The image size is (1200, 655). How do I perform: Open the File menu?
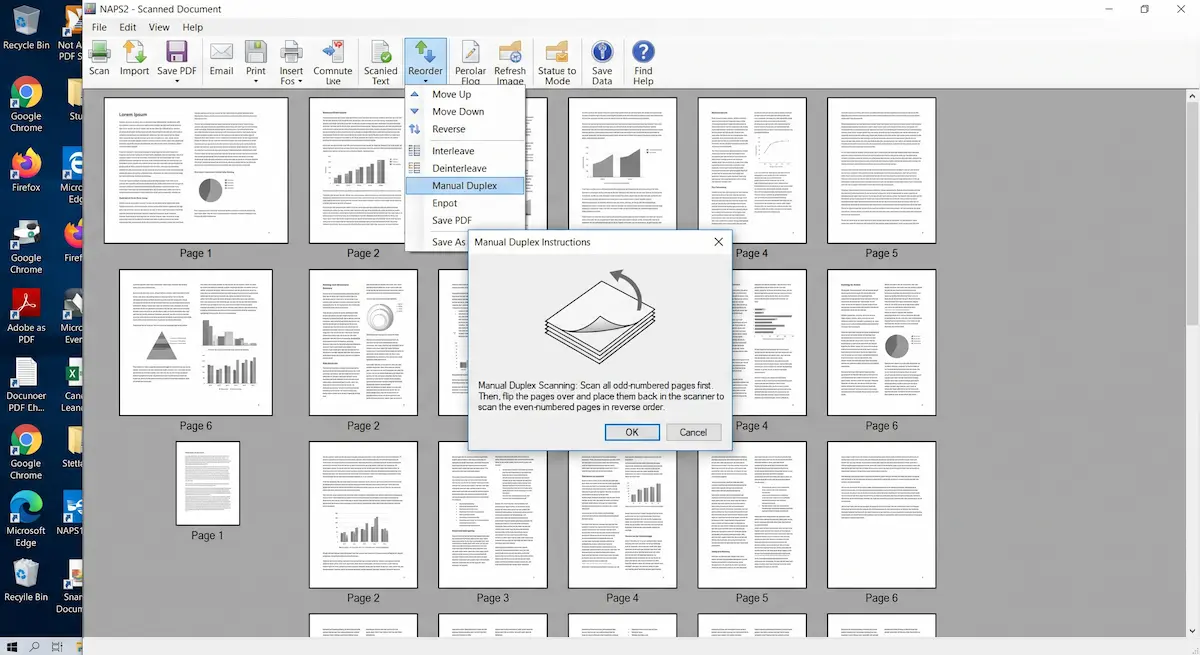pyautogui.click(x=99, y=27)
